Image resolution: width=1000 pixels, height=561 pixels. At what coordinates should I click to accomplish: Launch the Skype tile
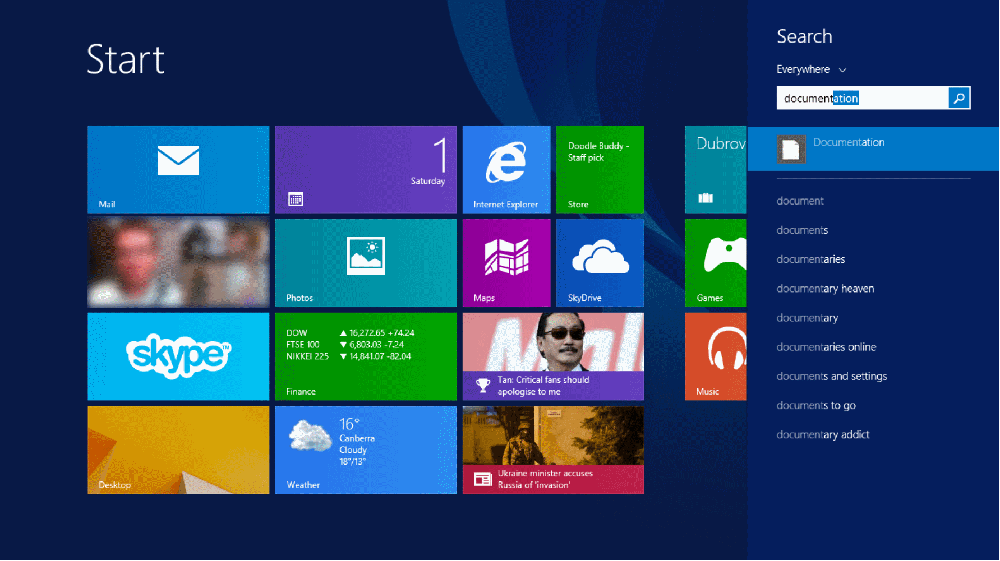pos(178,356)
